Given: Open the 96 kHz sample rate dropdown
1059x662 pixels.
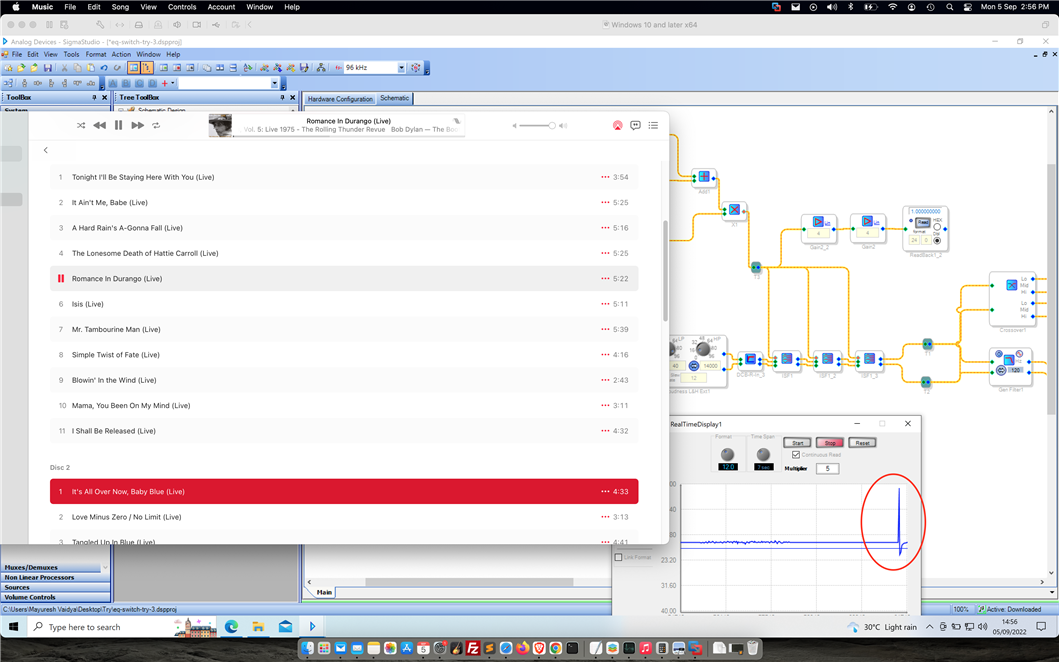Looking at the screenshot, I should (x=401, y=68).
